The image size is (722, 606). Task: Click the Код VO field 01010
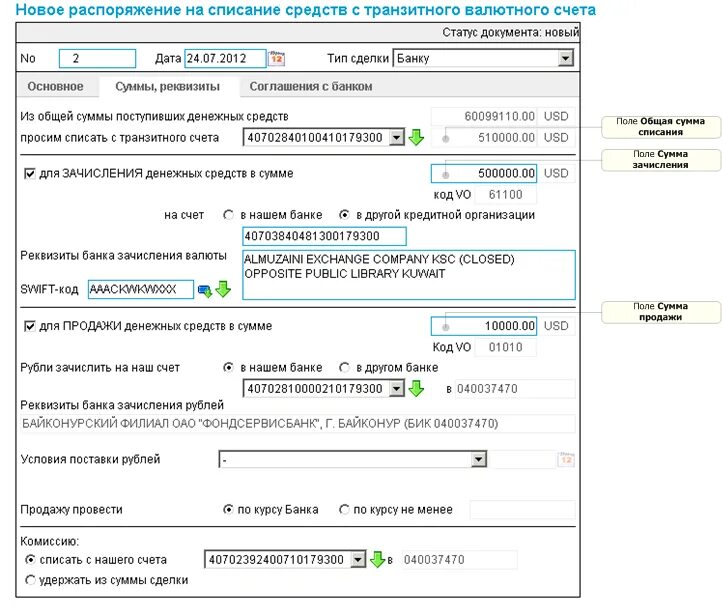coord(506,347)
